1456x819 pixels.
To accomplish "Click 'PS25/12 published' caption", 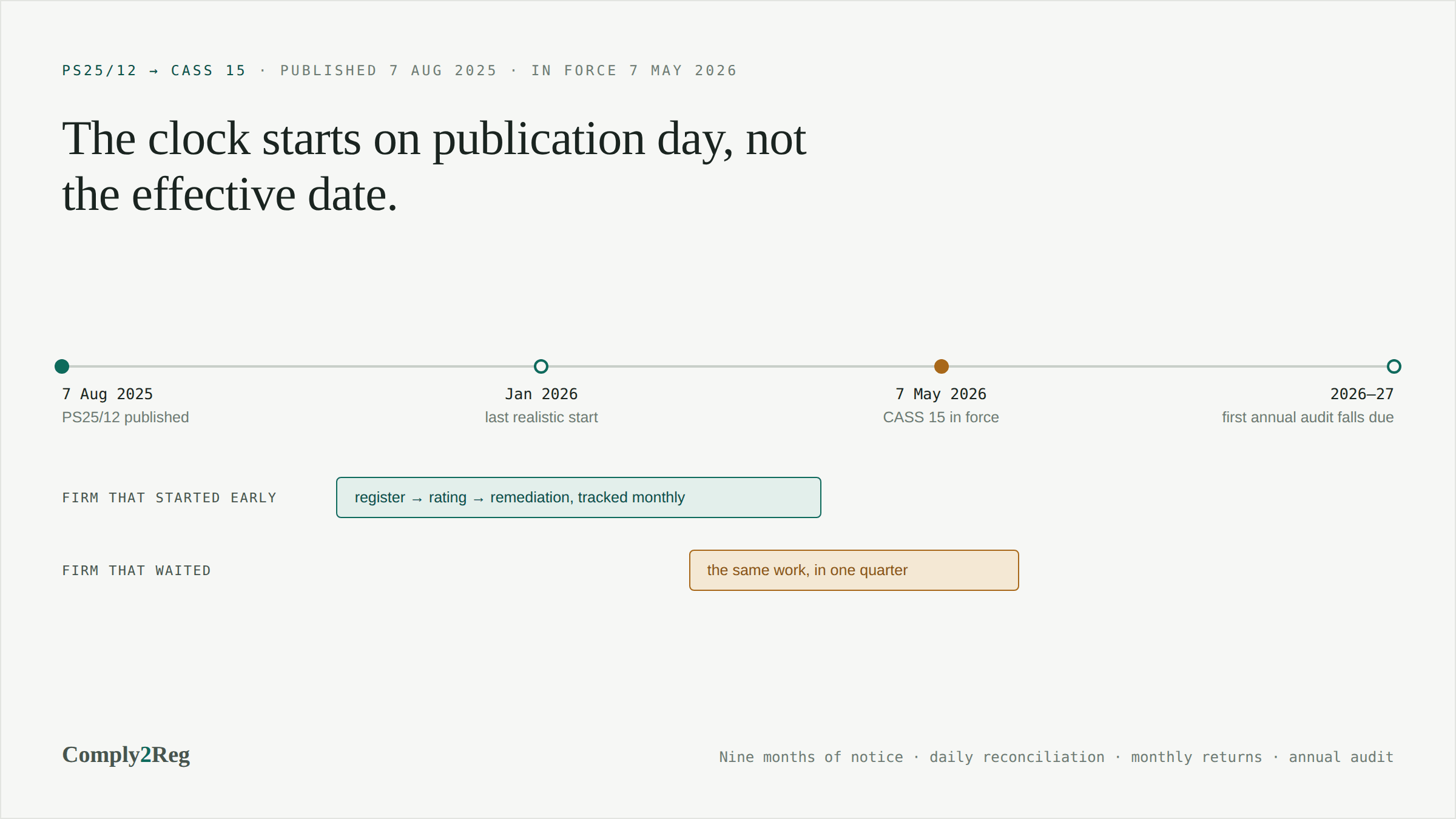I will pos(126,417).
